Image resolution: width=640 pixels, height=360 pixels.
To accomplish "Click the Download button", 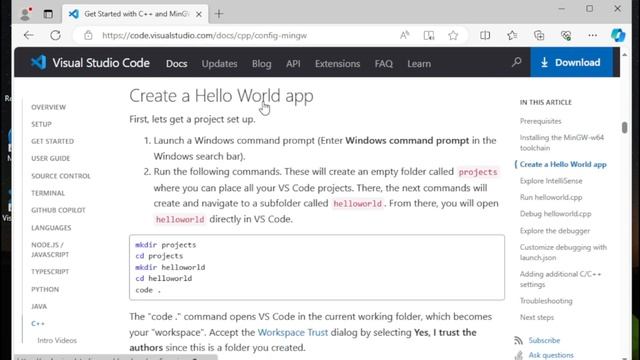I will 571,62.
